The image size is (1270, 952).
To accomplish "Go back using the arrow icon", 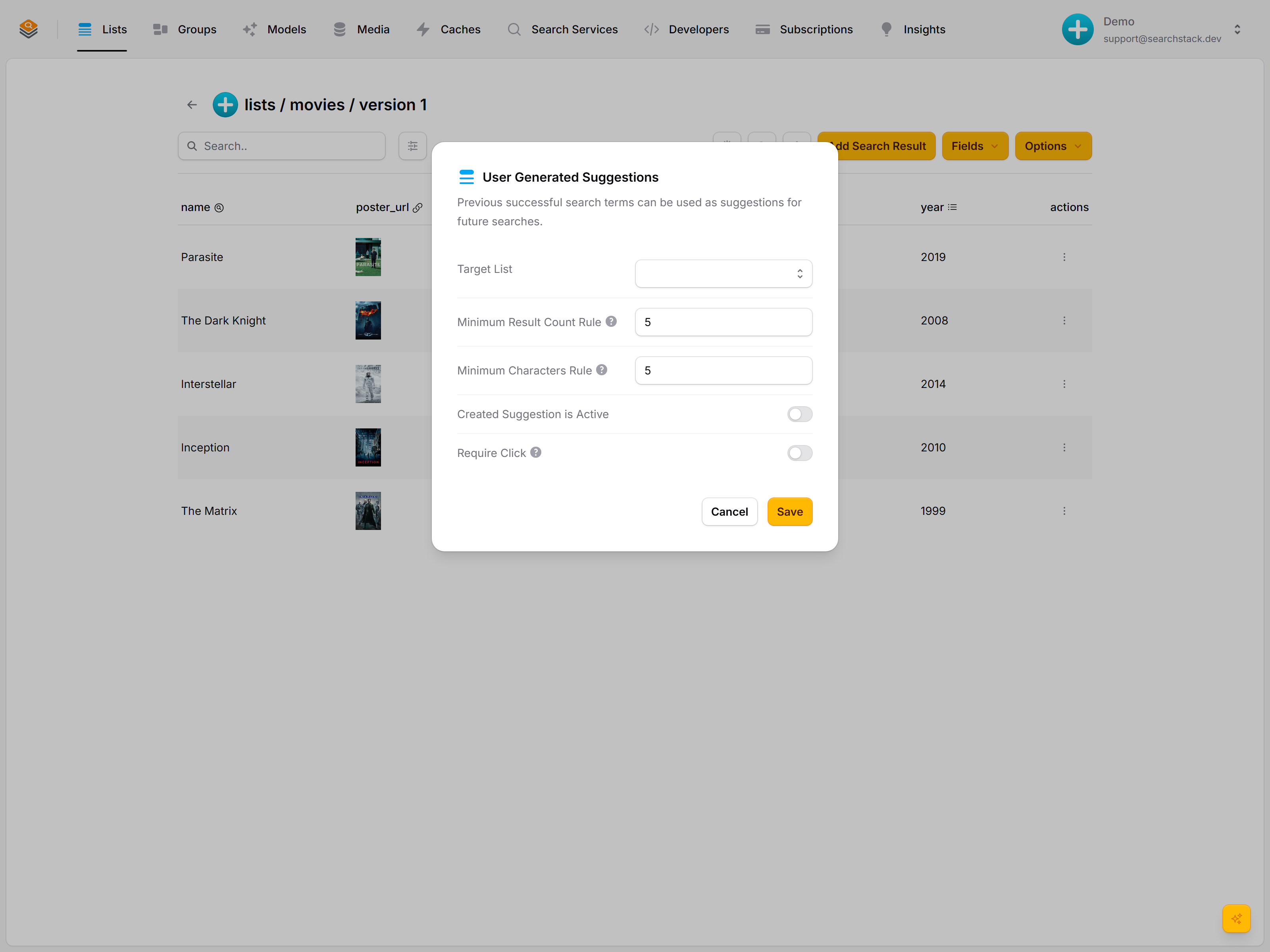I will [x=192, y=104].
